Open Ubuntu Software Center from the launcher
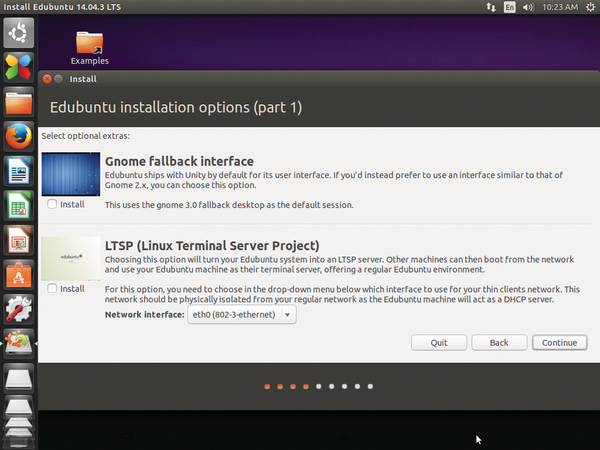This screenshot has height=450, width=600. [x=18, y=275]
